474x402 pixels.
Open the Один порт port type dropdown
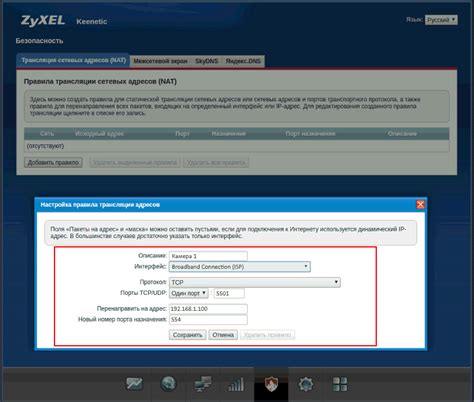pos(189,293)
